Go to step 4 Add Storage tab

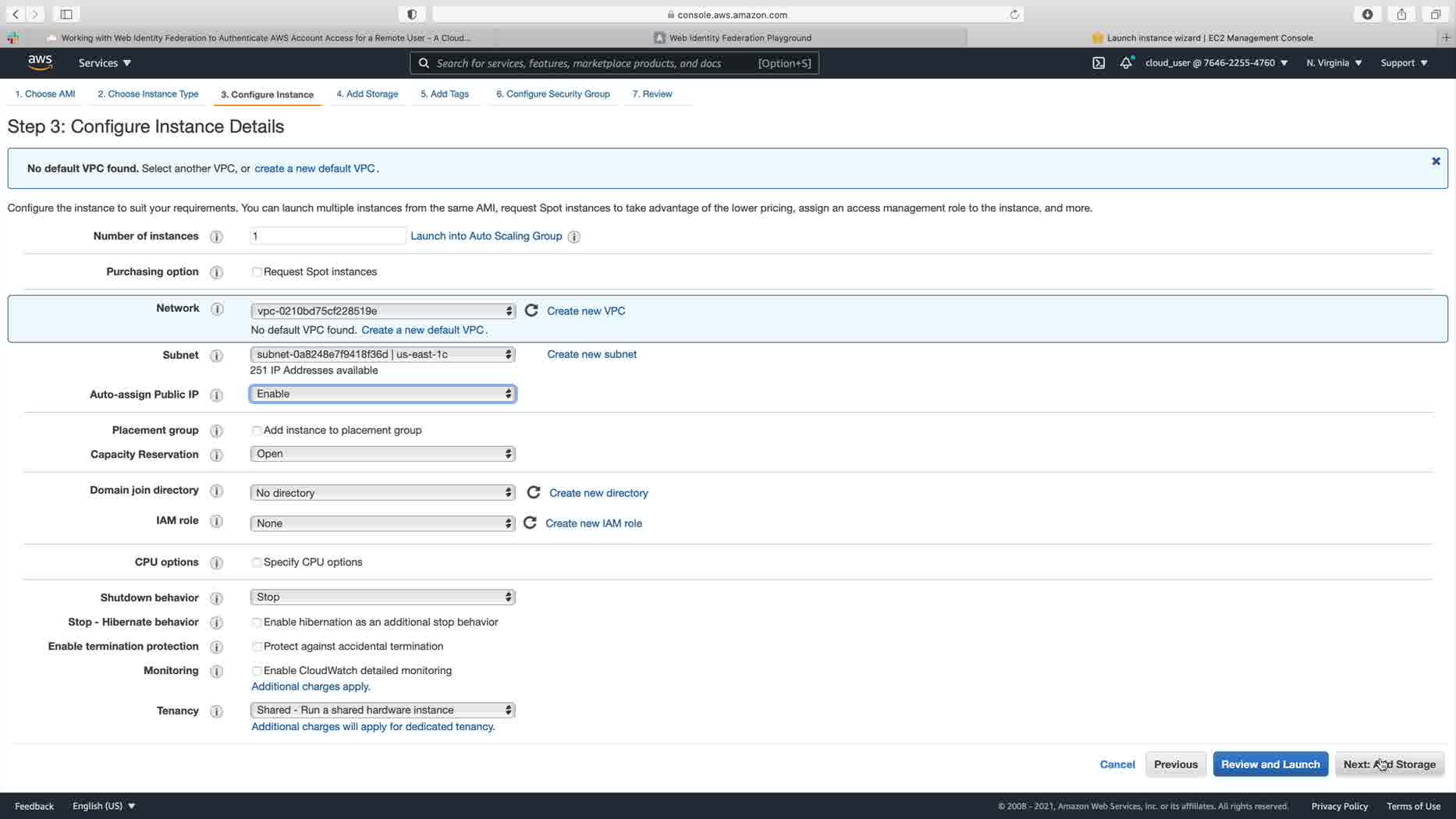tap(367, 94)
